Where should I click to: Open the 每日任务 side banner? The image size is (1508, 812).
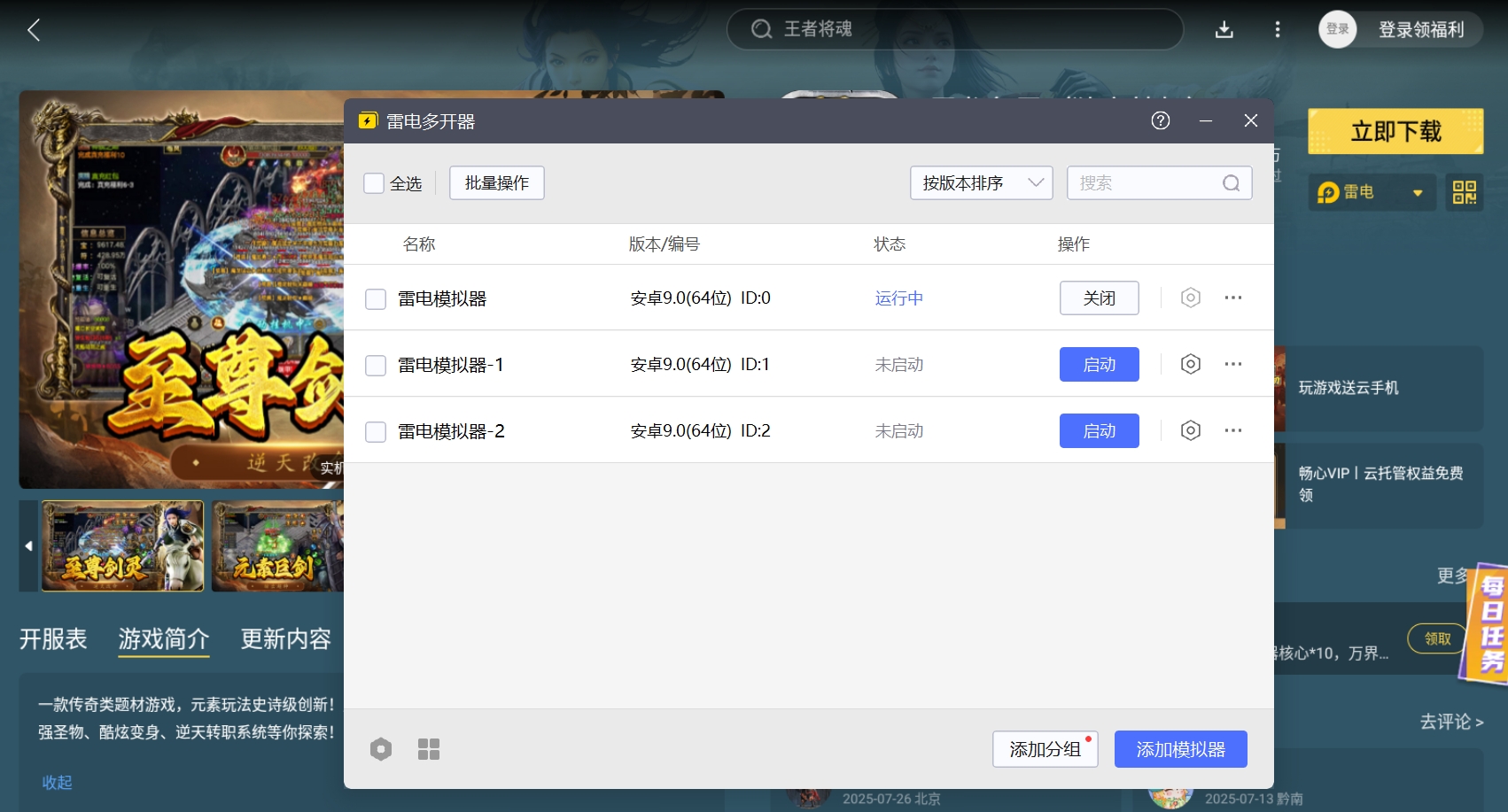tap(1487, 623)
